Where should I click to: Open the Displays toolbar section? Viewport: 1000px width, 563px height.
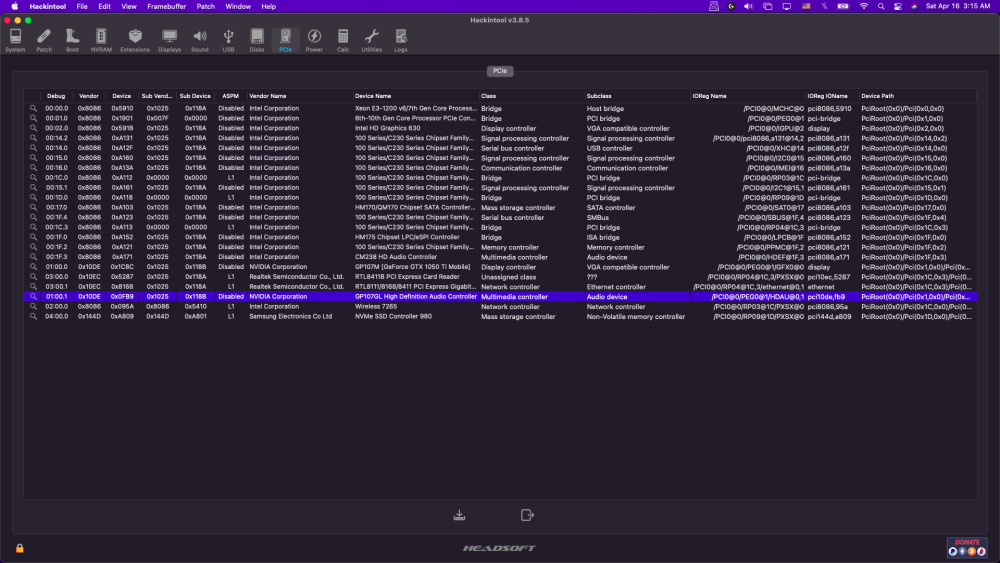click(x=169, y=40)
